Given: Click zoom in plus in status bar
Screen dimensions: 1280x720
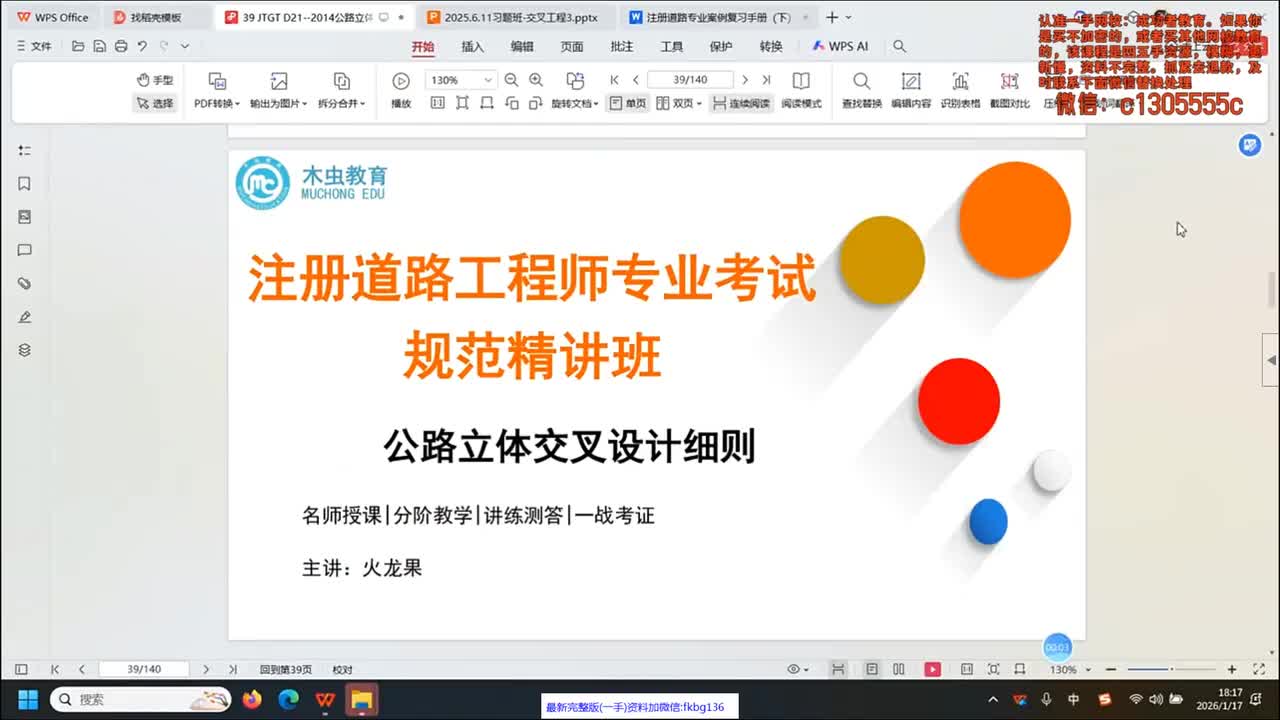Looking at the screenshot, I should coord(1232,669).
